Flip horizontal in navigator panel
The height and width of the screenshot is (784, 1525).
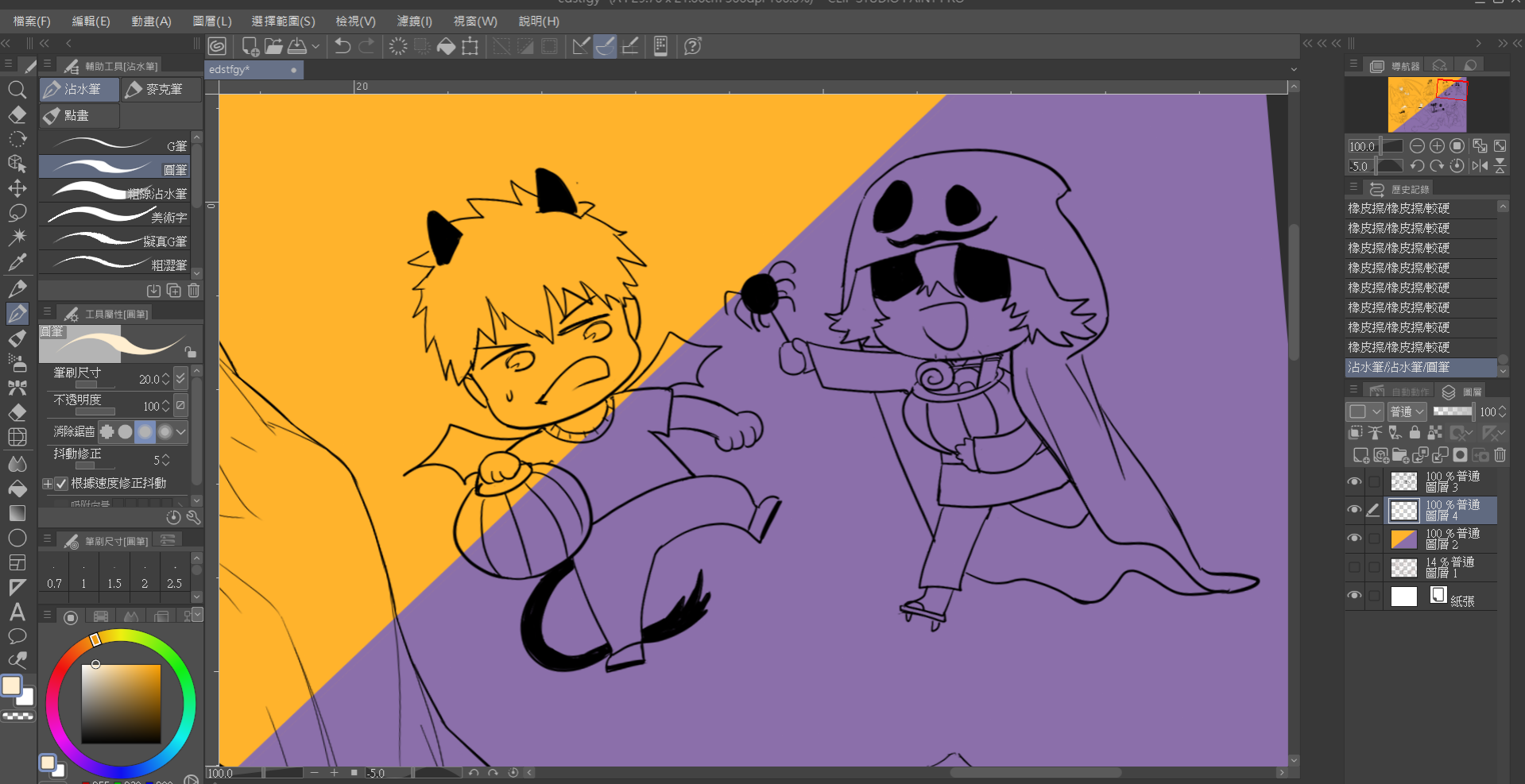click(1480, 166)
